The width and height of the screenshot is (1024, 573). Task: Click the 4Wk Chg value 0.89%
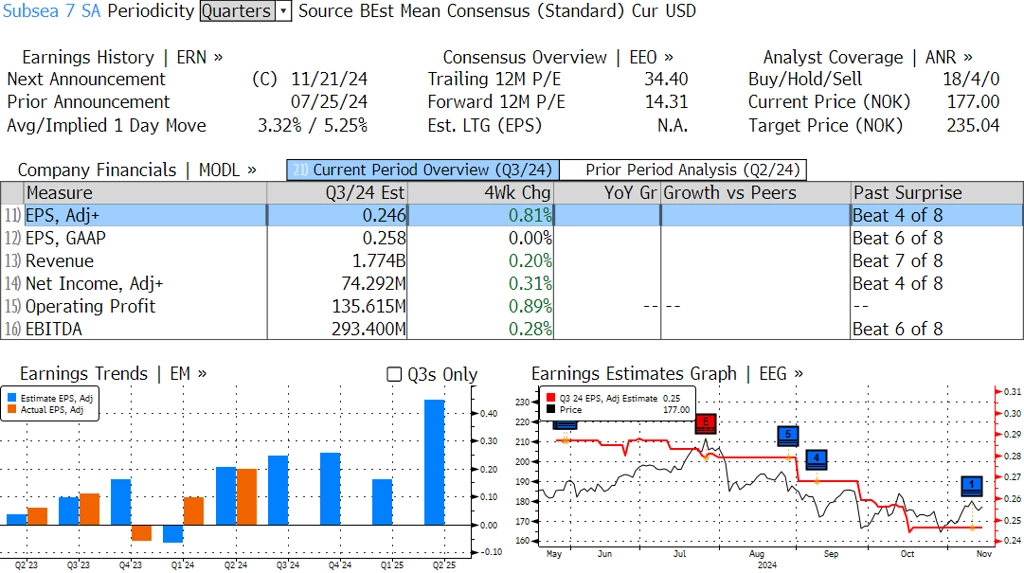tap(530, 306)
